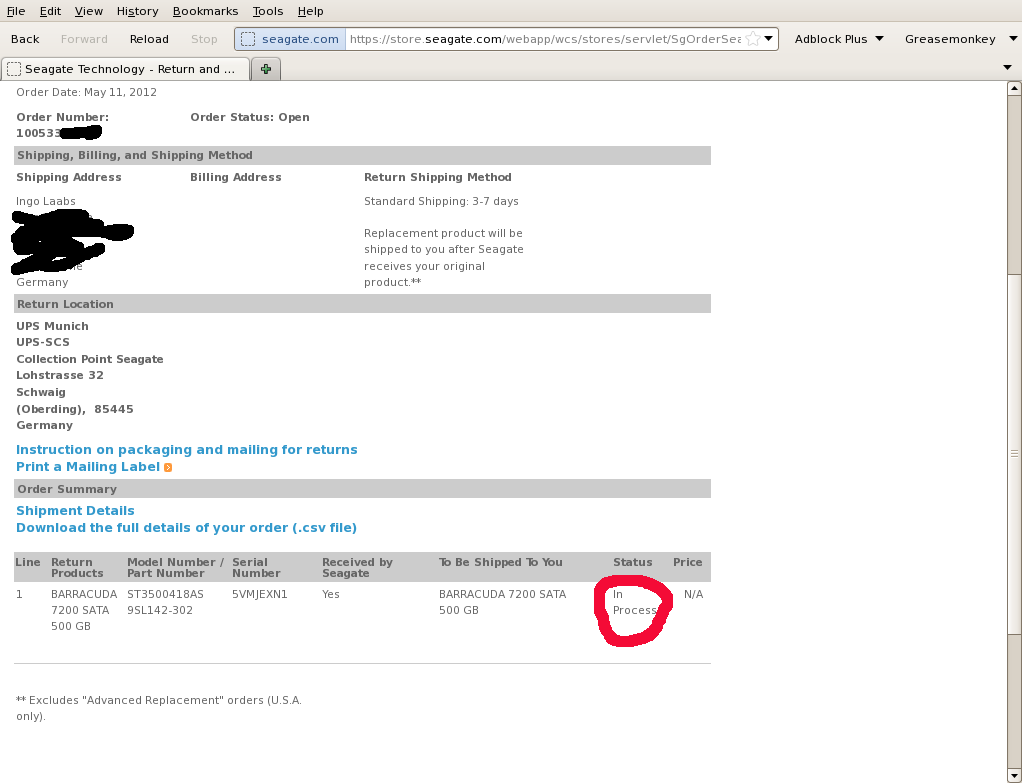The height and width of the screenshot is (783, 1022).
Task: Click the Forward navigation button
Action: pyautogui.click(x=84, y=39)
